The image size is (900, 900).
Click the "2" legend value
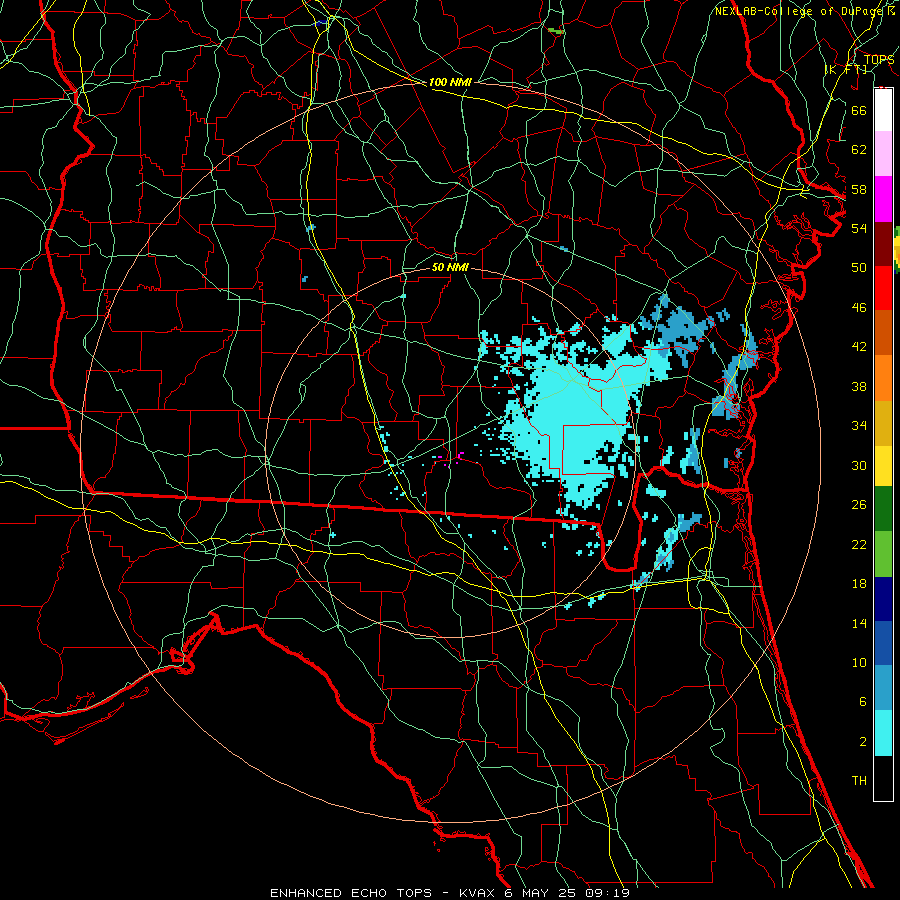point(862,742)
